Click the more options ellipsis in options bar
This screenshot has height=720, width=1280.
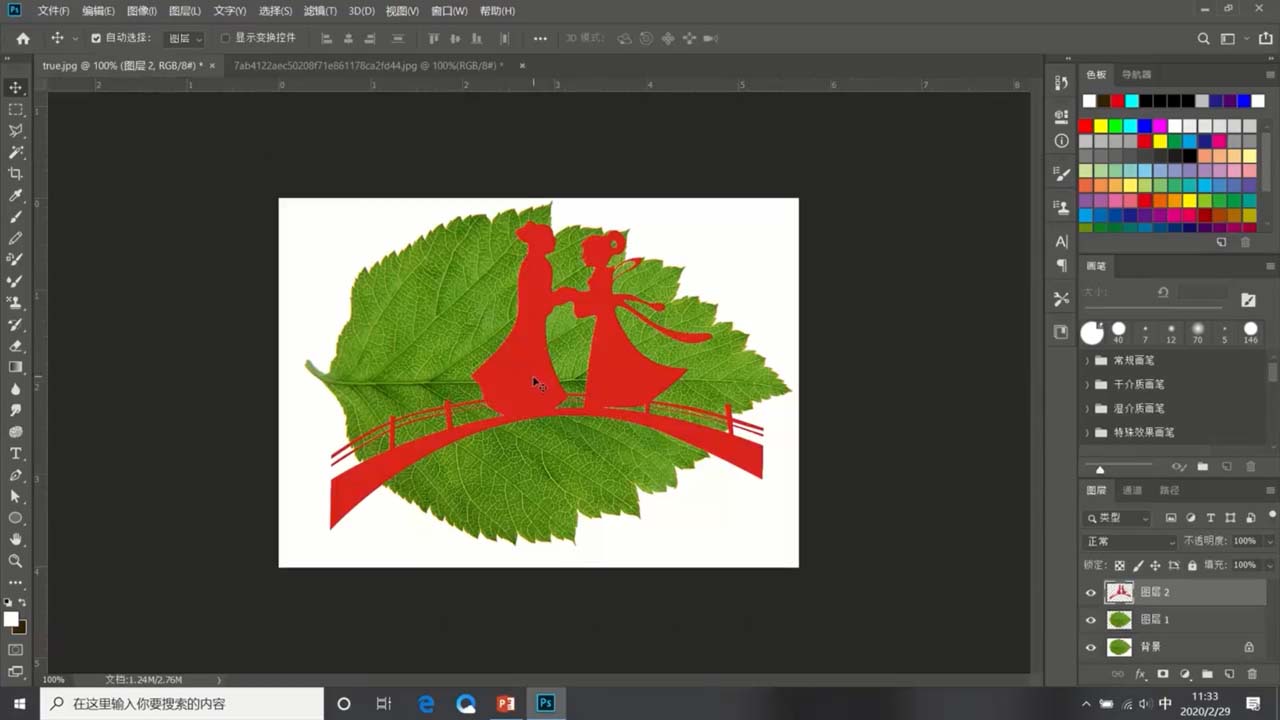[540, 39]
